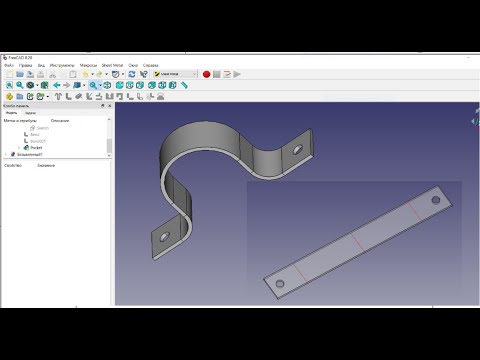Open the macros list dialog
480x360 pixels.
click(x=227, y=74)
